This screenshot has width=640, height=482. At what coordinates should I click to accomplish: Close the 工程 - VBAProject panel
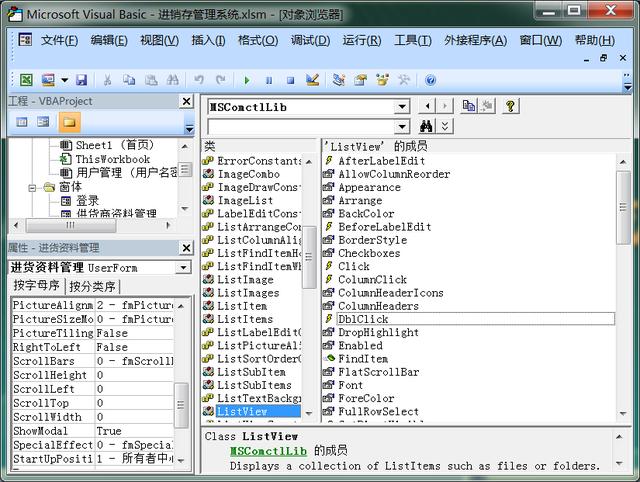[x=186, y=101]
